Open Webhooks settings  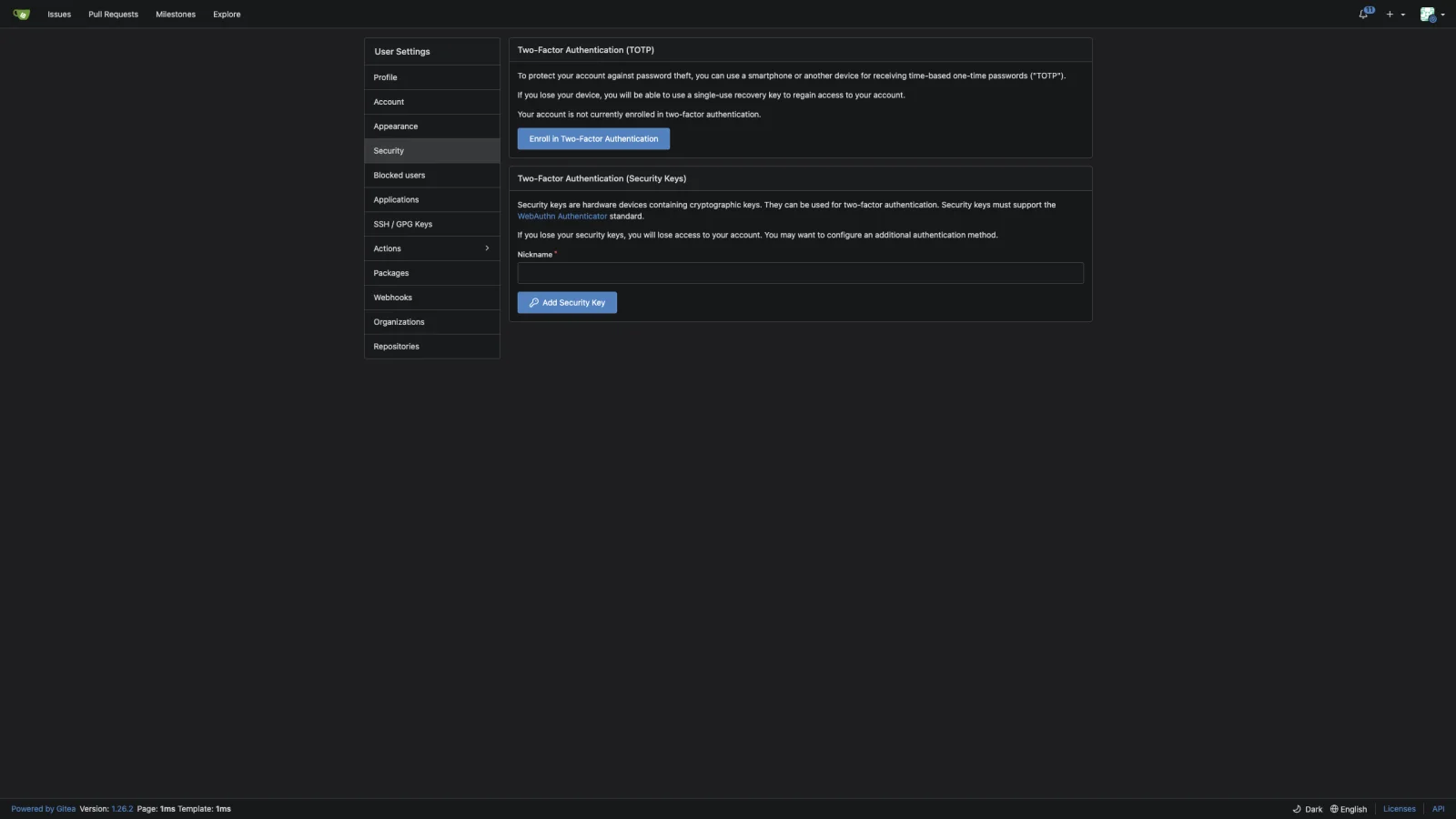pos(432,298)
